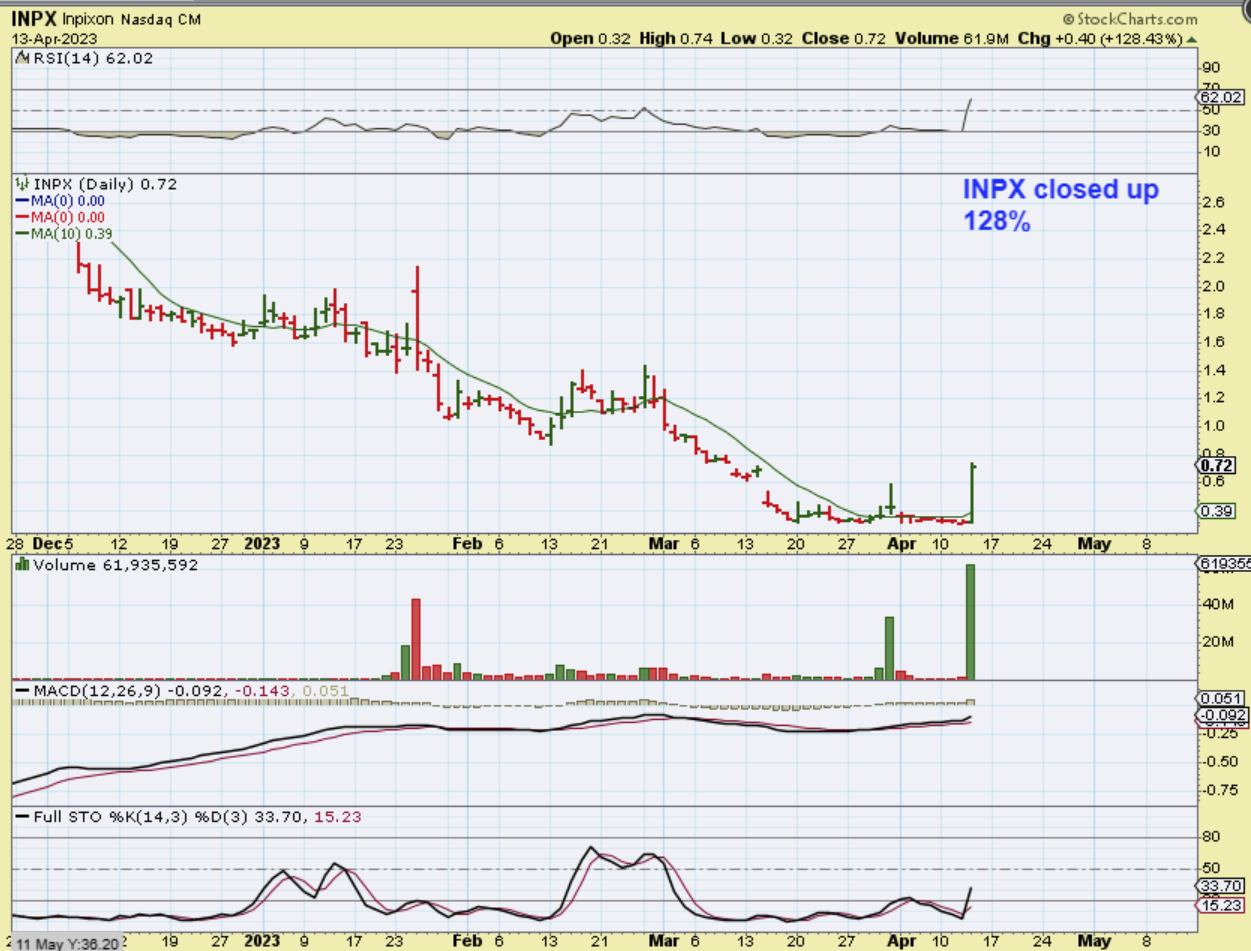Viewport: 1251px width, 951px height.
Task: Click the -0.092 MACD axis tag
Action: [x=1223, y=715]
